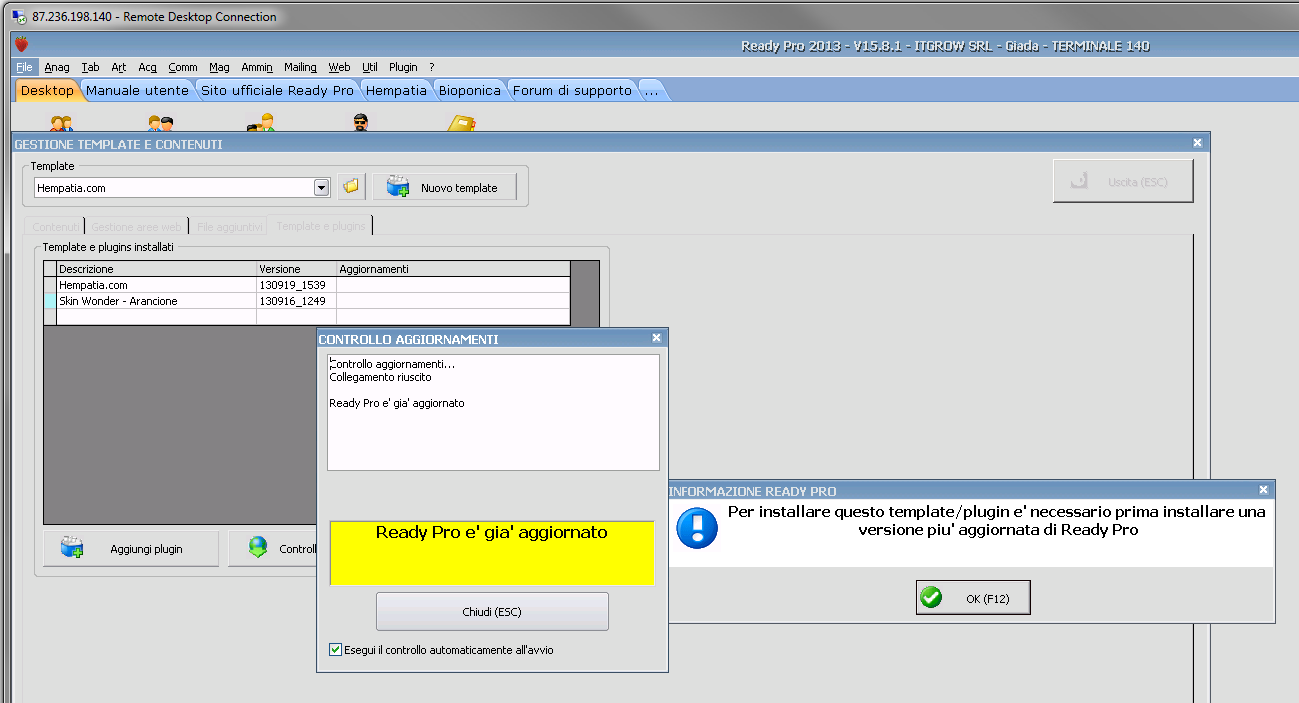Viewport: 1299px width, 703px height.
Task: Switch to the Manuale utente tab
Action: [x=137, y=90]
